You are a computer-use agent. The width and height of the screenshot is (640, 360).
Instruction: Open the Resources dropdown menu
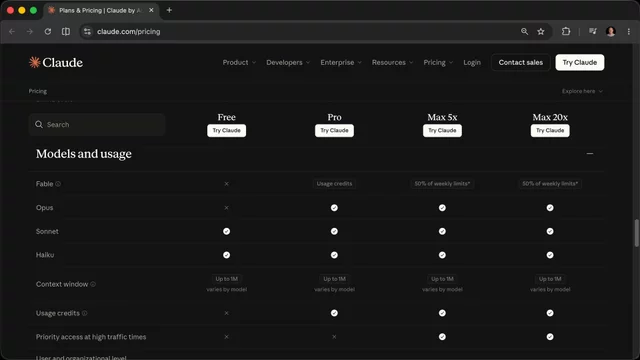click(392, 62)
